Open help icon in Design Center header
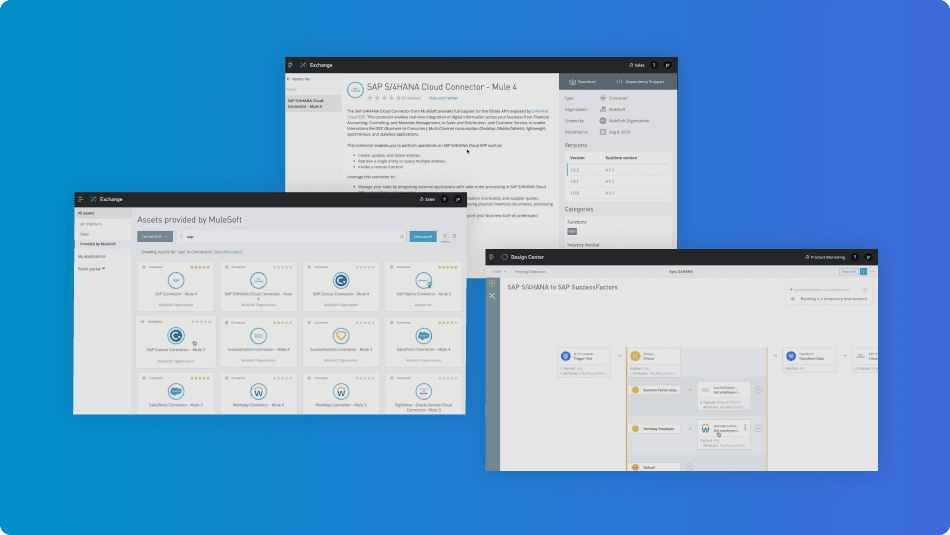 (x=855, y=257)
